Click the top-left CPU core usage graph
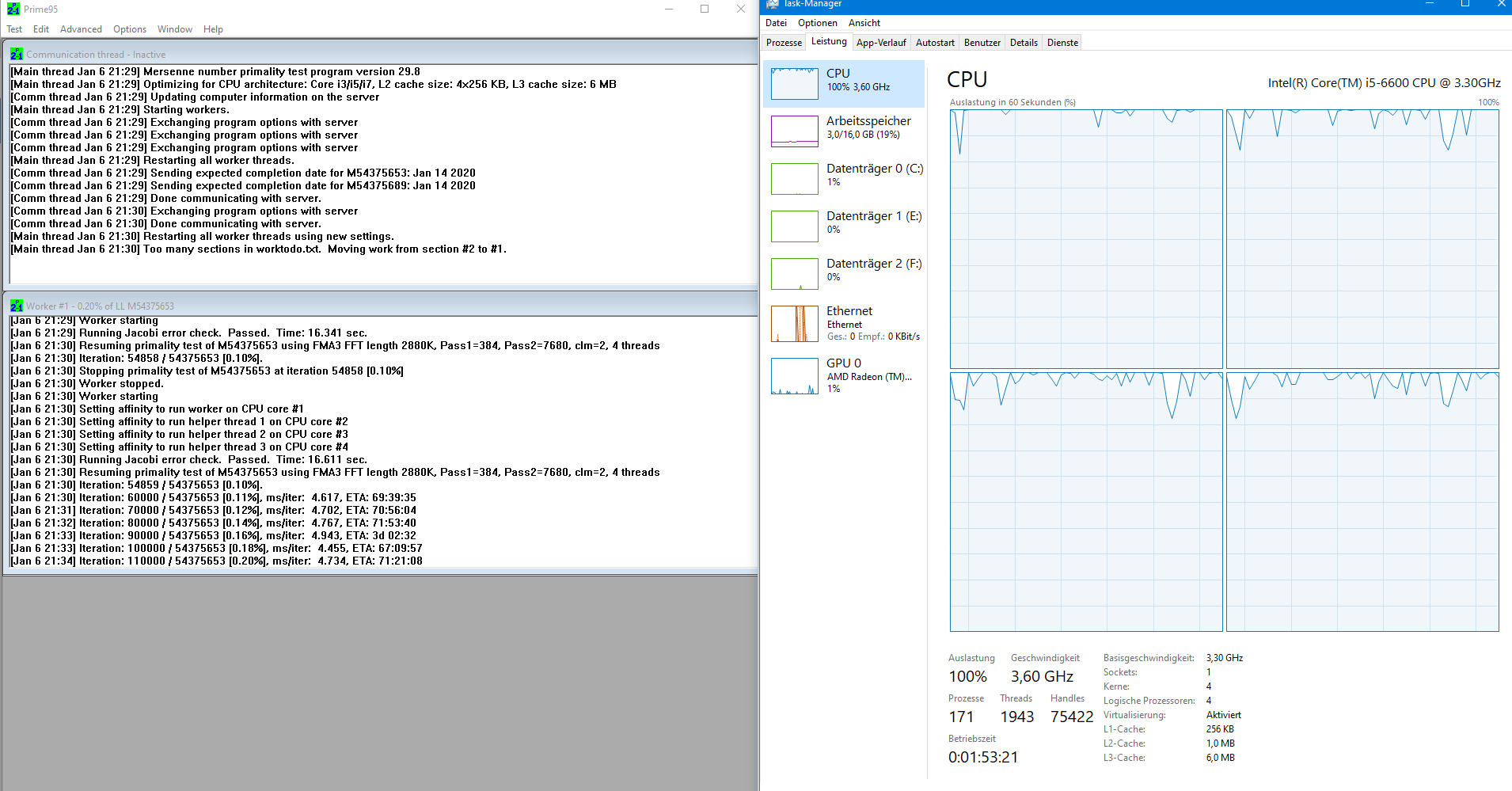Image resolution: width=1512 pixels, height=791 pixels. [1086, 239]
